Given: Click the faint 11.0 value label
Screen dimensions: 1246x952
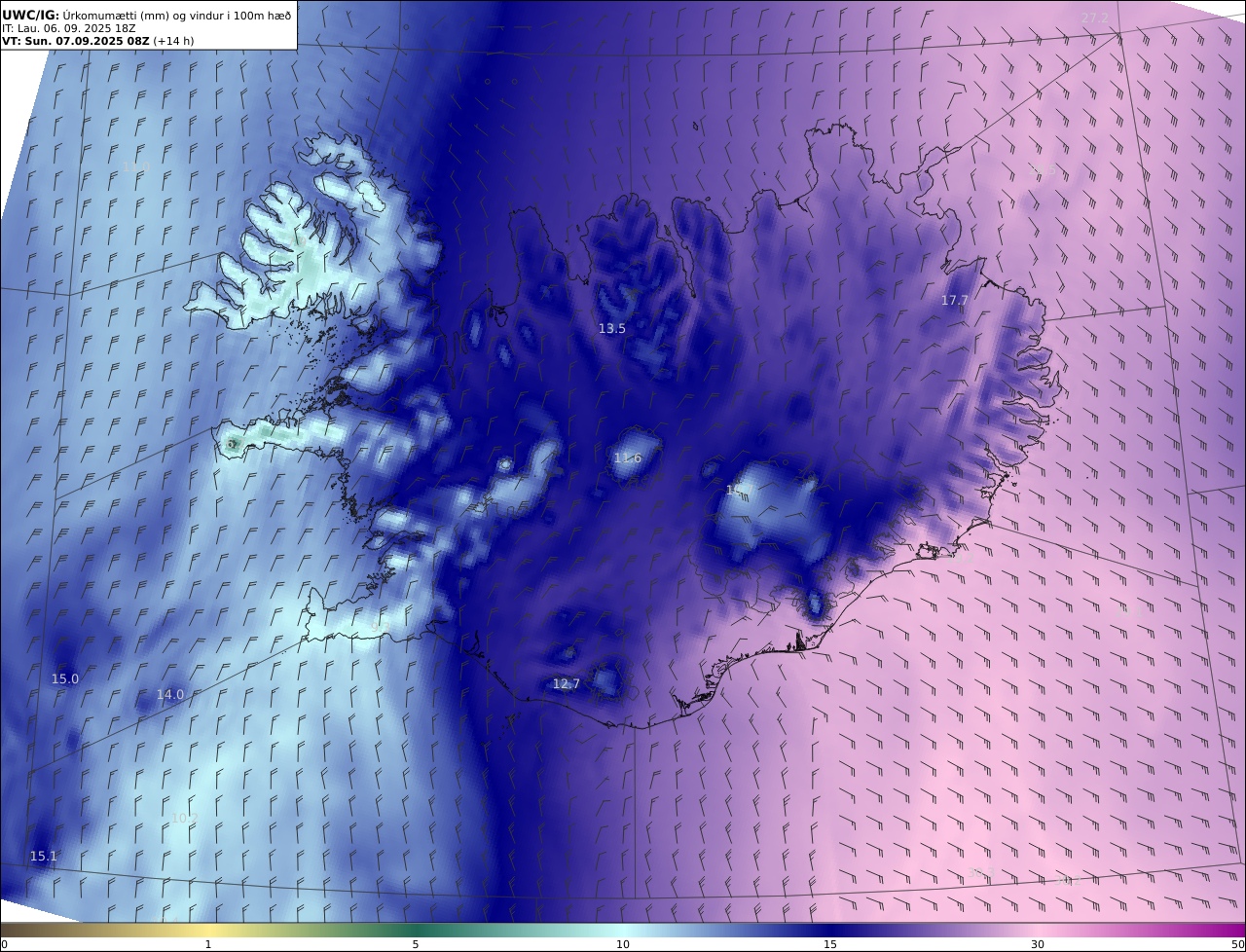Looking at the screenshot, I should coord(136,167).
